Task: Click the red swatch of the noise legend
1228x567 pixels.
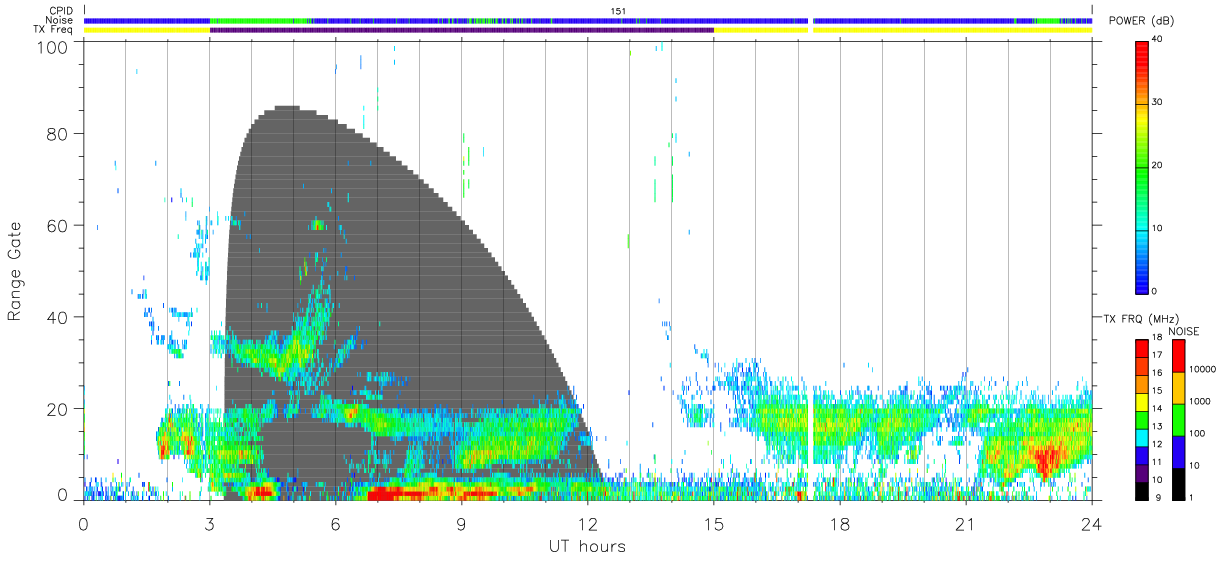Action: click(x=1177, y=356)
